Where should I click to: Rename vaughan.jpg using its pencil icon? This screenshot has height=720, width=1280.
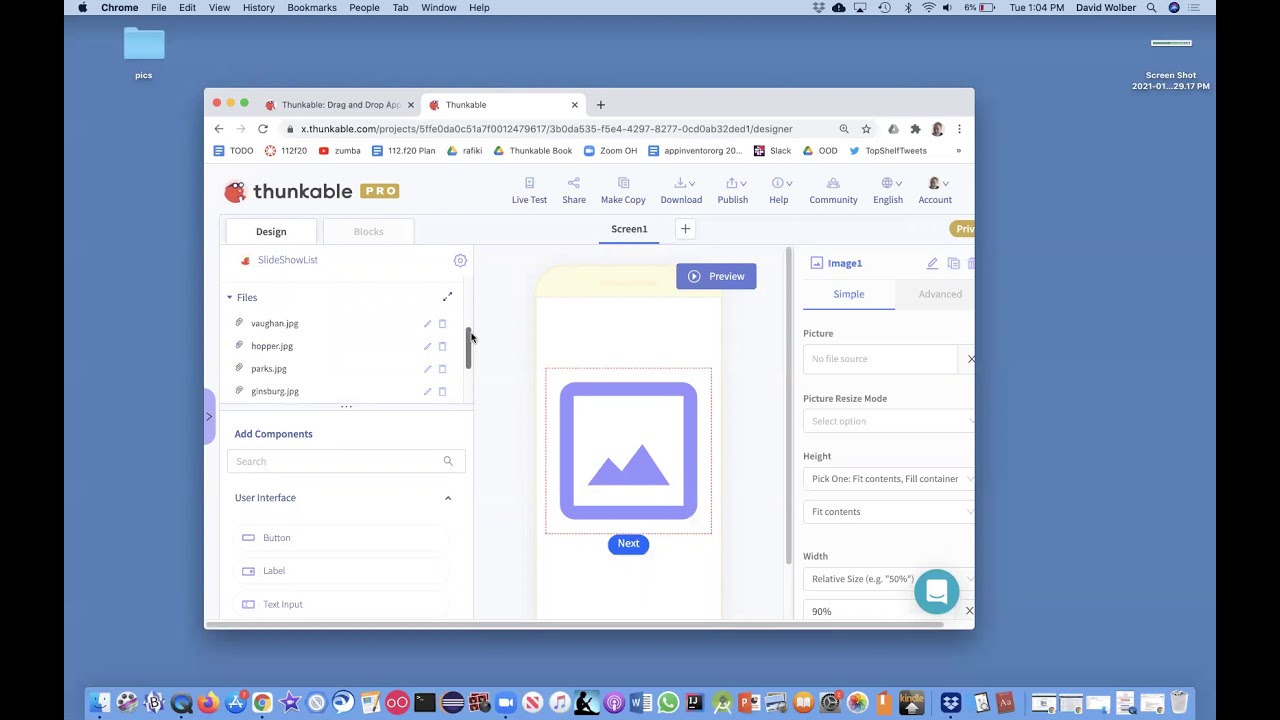click(x=427, y=323)
